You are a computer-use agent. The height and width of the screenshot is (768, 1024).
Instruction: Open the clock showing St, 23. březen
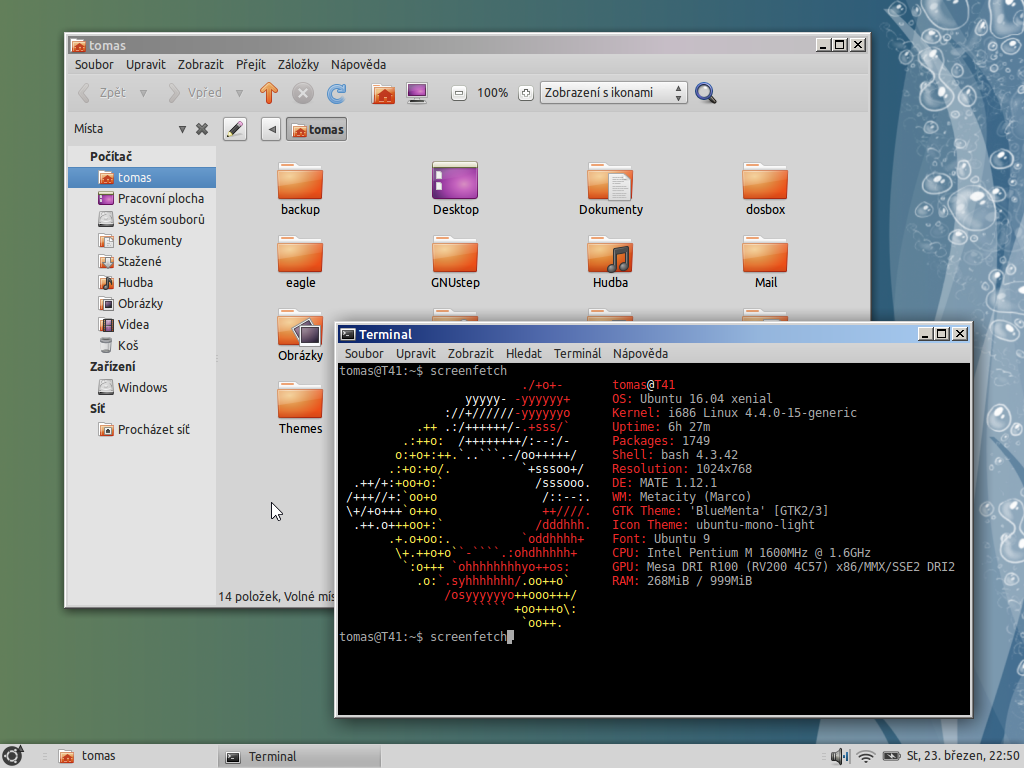tap(963, 756)
